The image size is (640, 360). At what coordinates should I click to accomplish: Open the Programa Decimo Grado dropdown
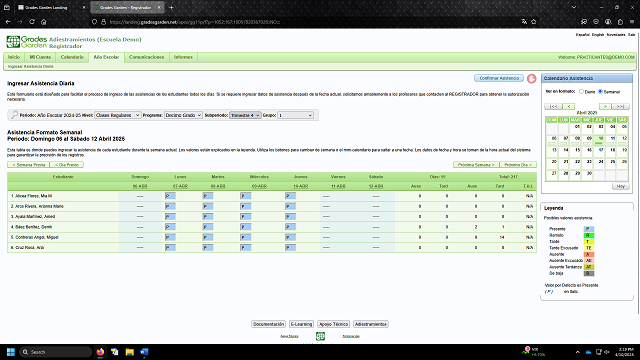tap(183, 115)
